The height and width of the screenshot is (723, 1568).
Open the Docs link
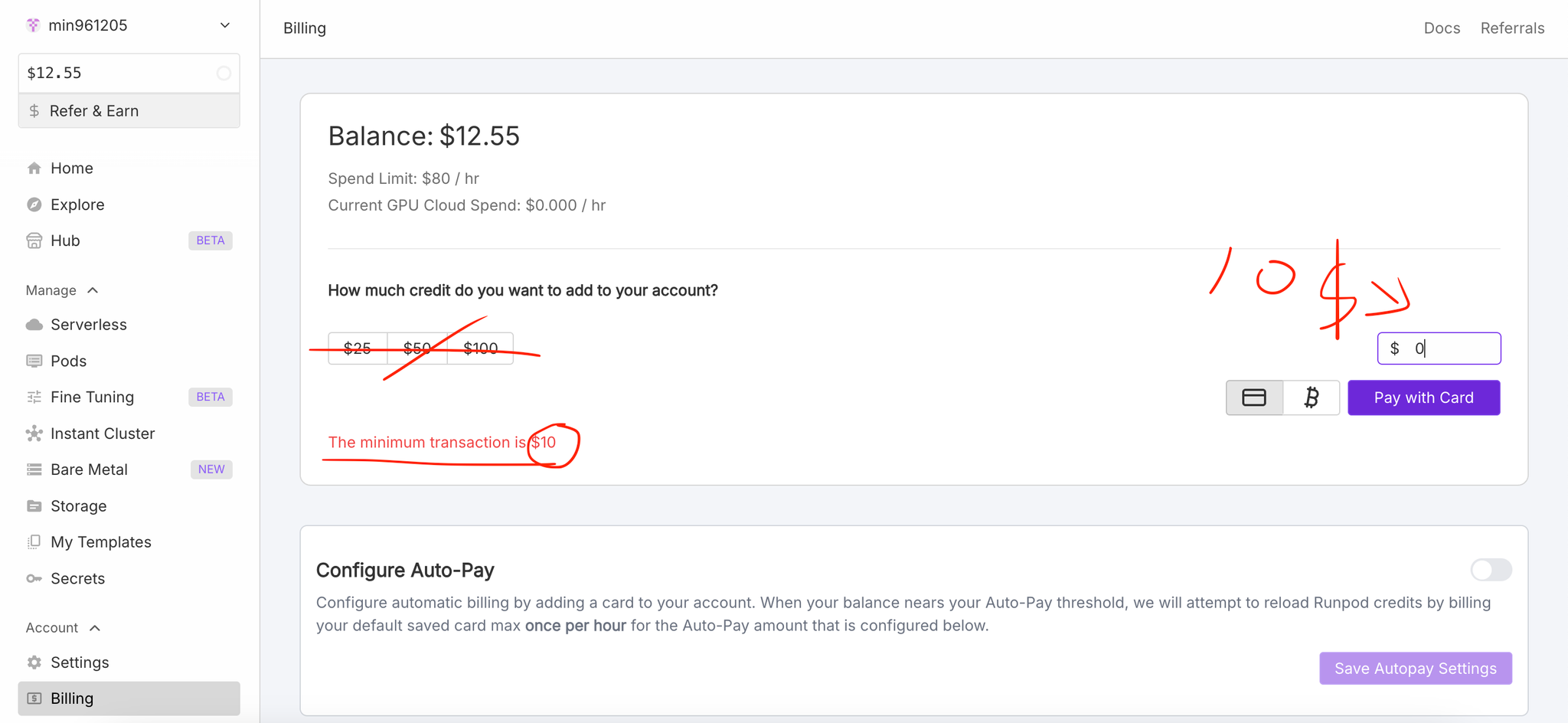[1442, 28]
